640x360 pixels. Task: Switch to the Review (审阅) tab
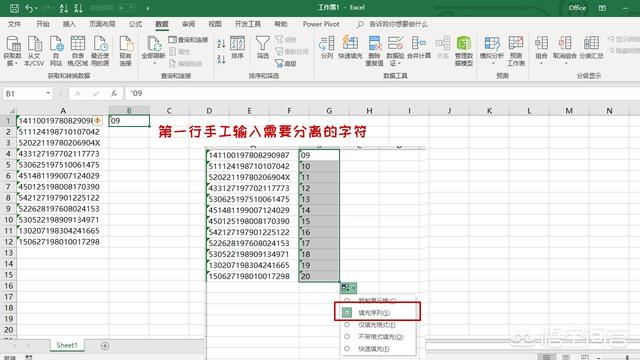coord(188,24)
